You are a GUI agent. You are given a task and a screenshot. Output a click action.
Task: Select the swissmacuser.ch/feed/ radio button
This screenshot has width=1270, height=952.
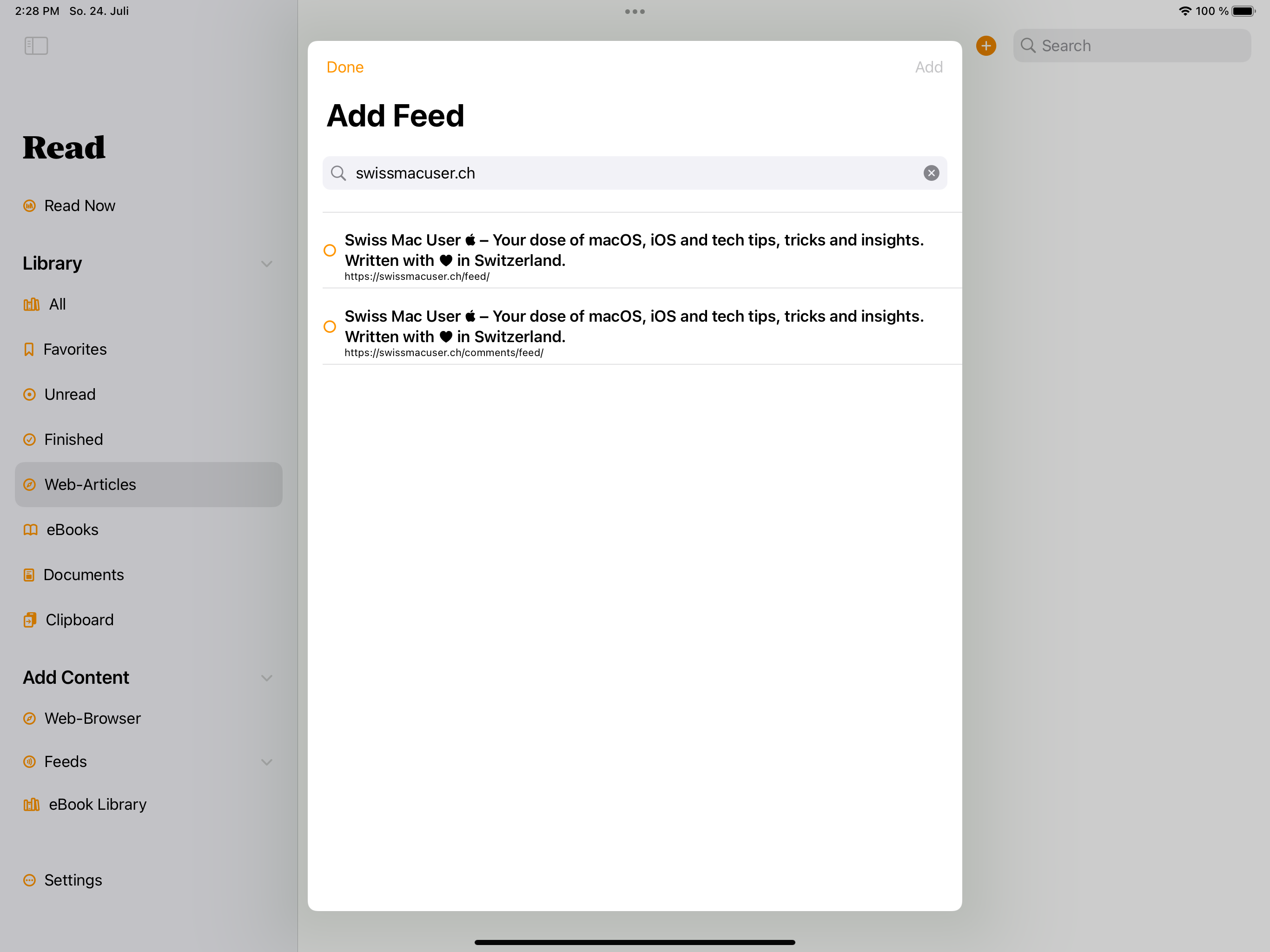(330, 251)
